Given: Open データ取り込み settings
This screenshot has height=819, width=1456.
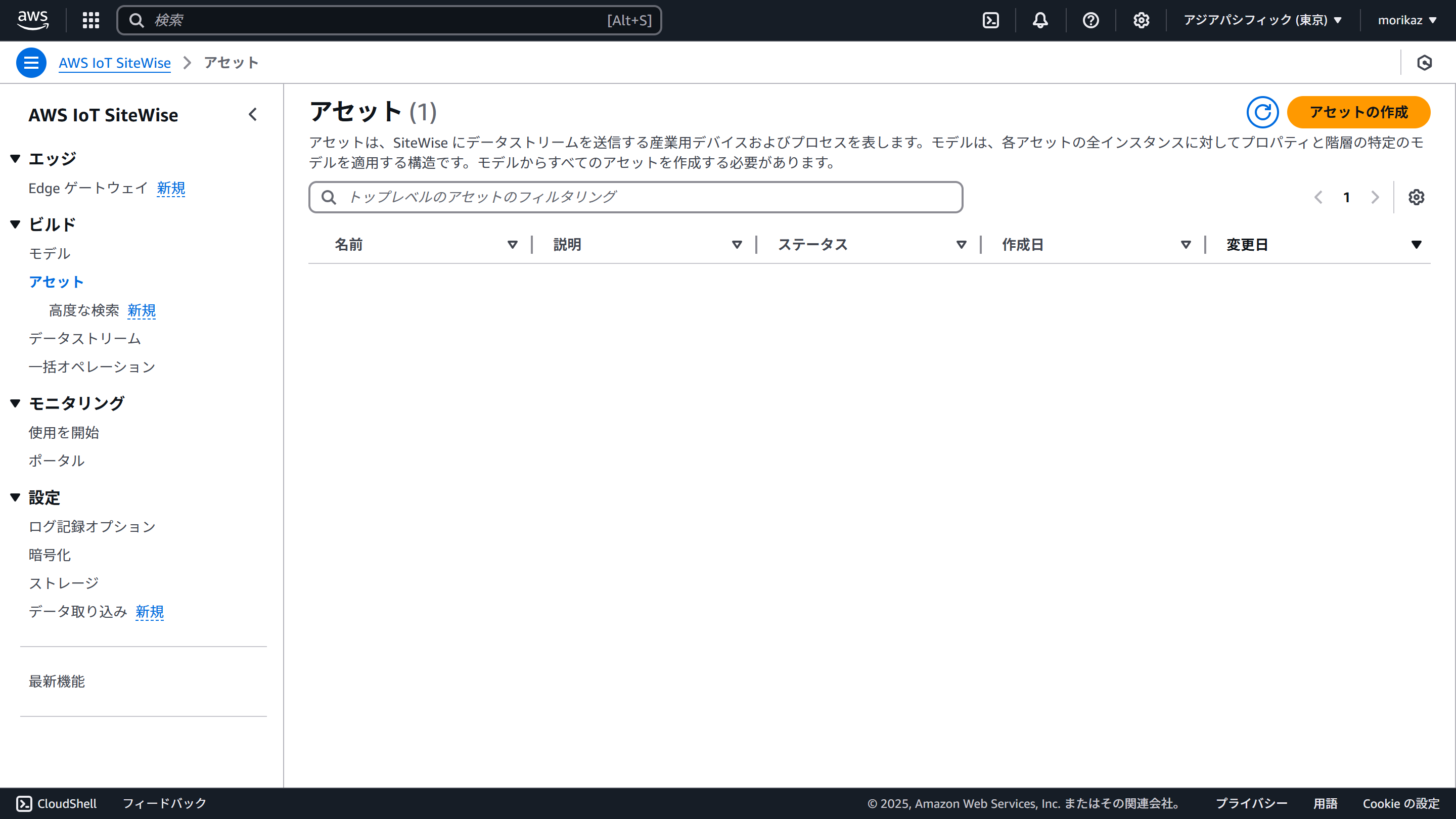Looking at the screenshot, I should [78, 611].
